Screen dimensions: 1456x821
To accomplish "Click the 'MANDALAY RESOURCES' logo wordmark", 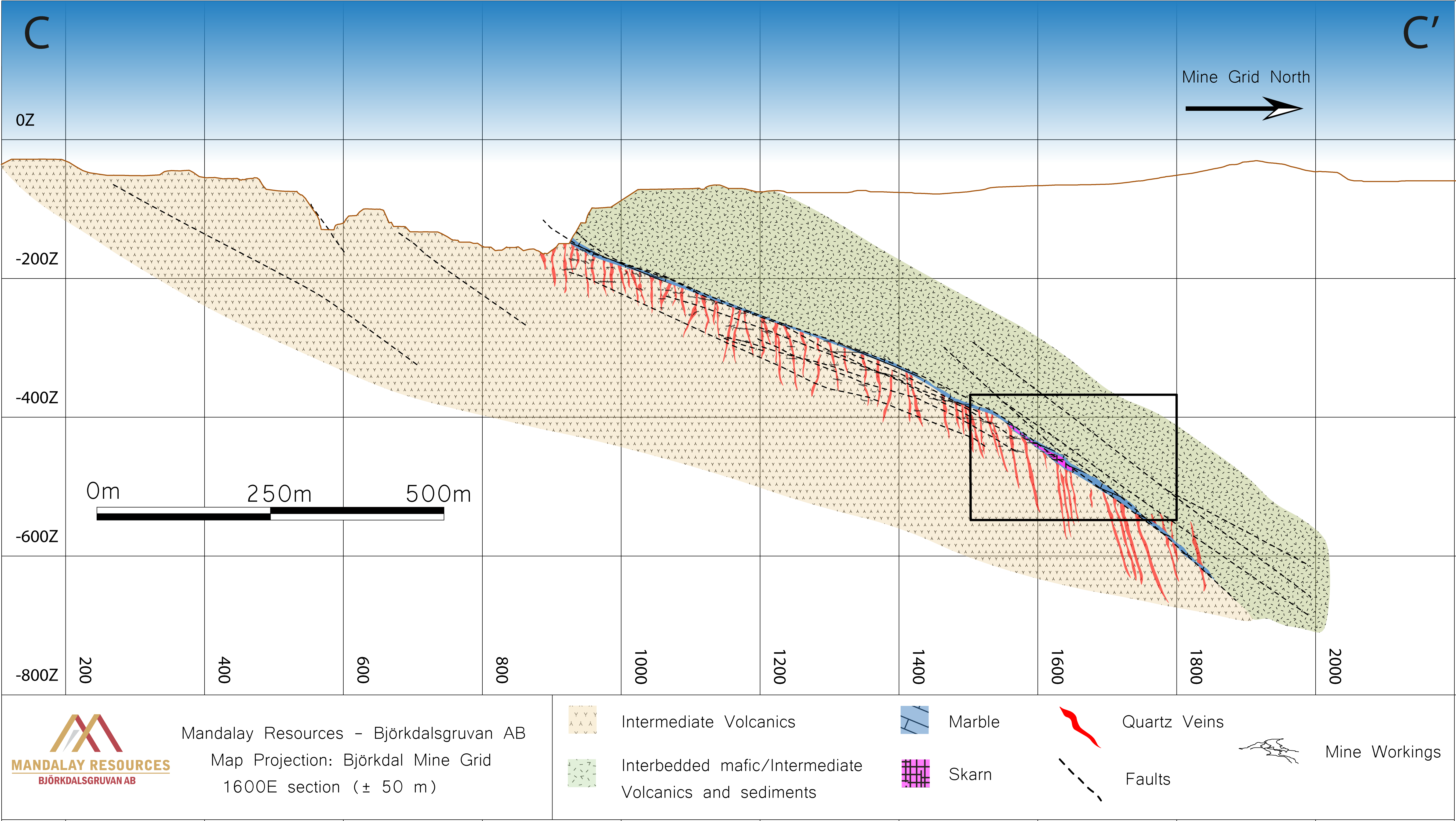I will click(90, 765).
